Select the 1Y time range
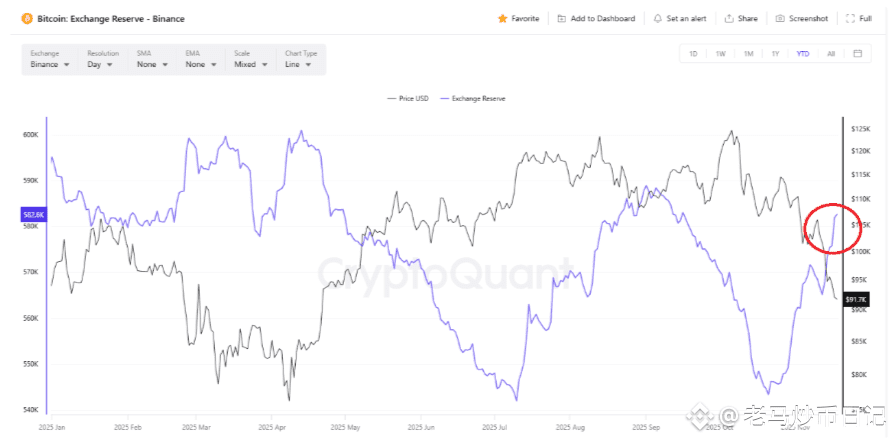The height and width of the screenshot is (442, 895). pyautogui.click(x=775, y=53)
